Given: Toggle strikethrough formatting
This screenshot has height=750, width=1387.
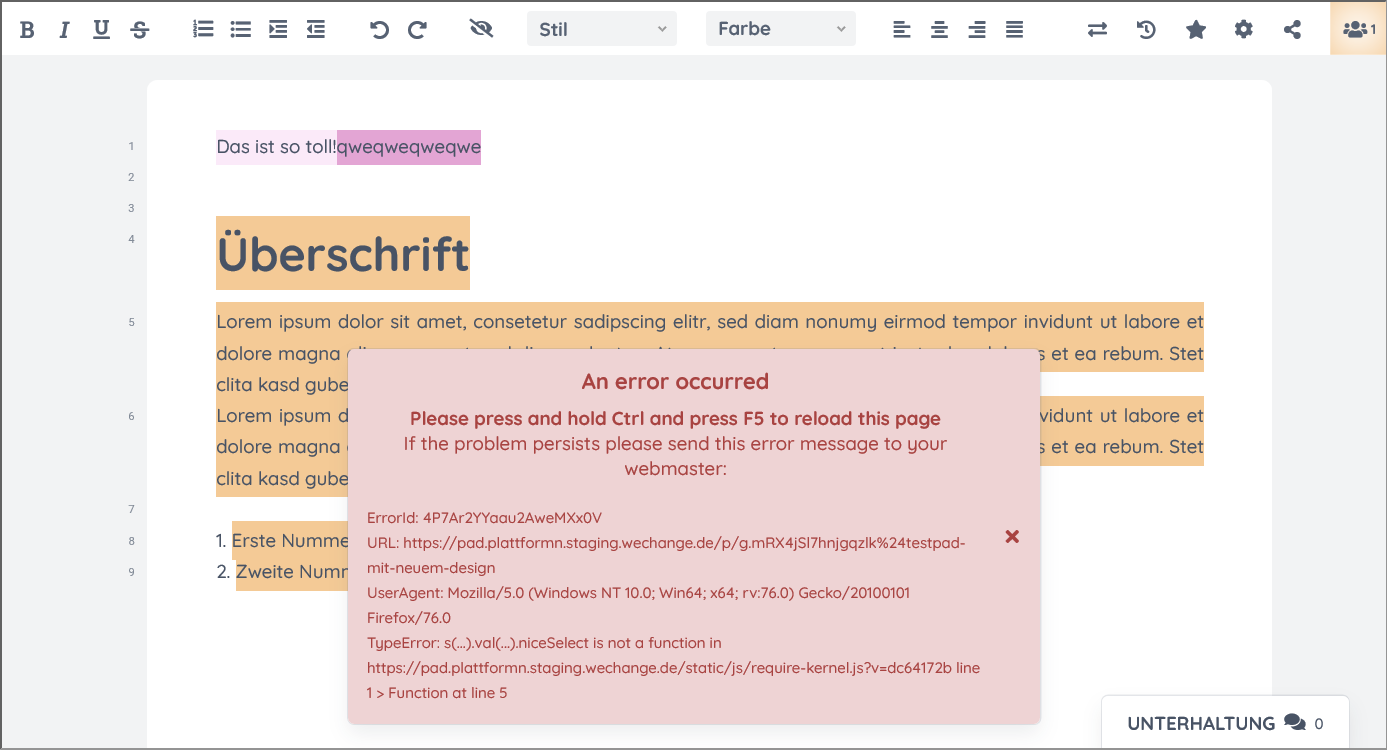Looking at the screenshot, I should [140, 30].
